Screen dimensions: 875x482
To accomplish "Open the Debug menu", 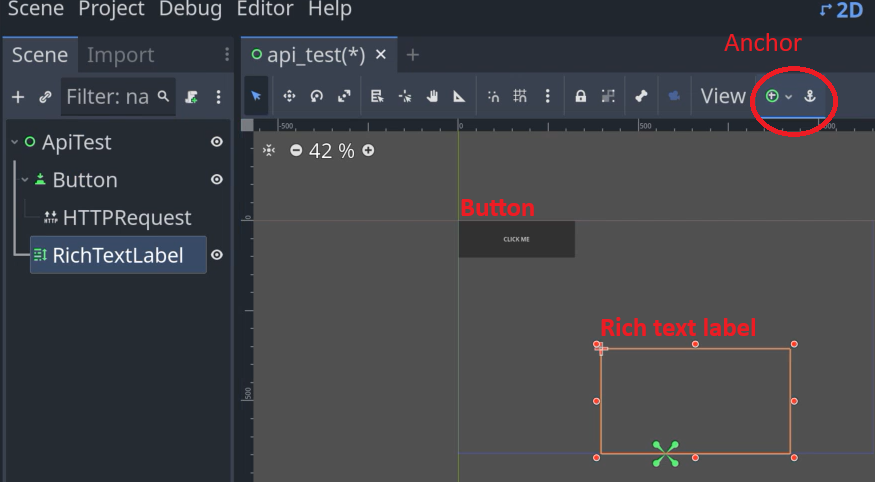I will [190, 9].
